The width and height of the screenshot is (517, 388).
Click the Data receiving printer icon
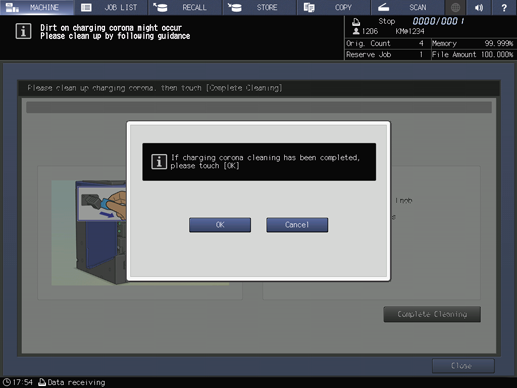click(42, 382)
